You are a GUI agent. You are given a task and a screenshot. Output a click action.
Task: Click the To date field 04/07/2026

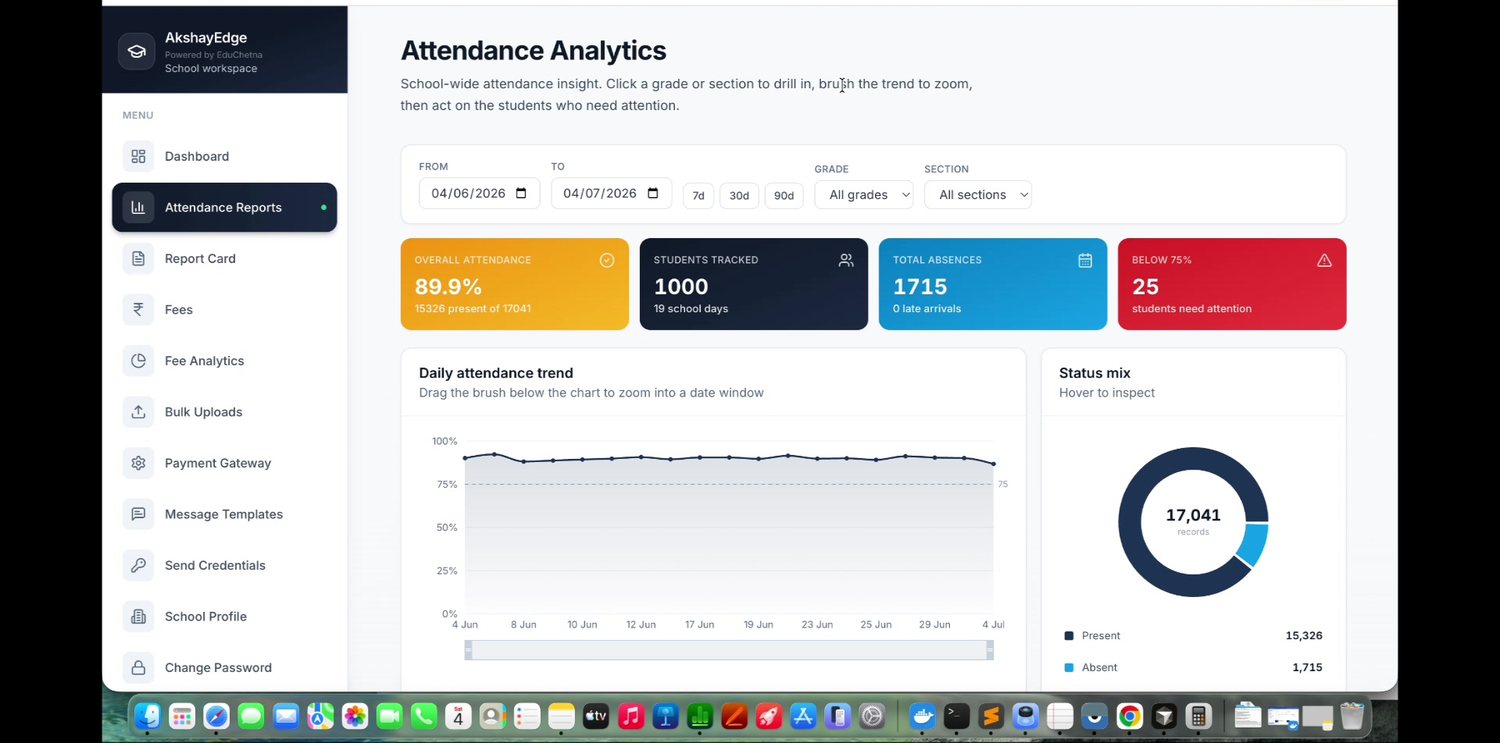(x=611, y=193)
